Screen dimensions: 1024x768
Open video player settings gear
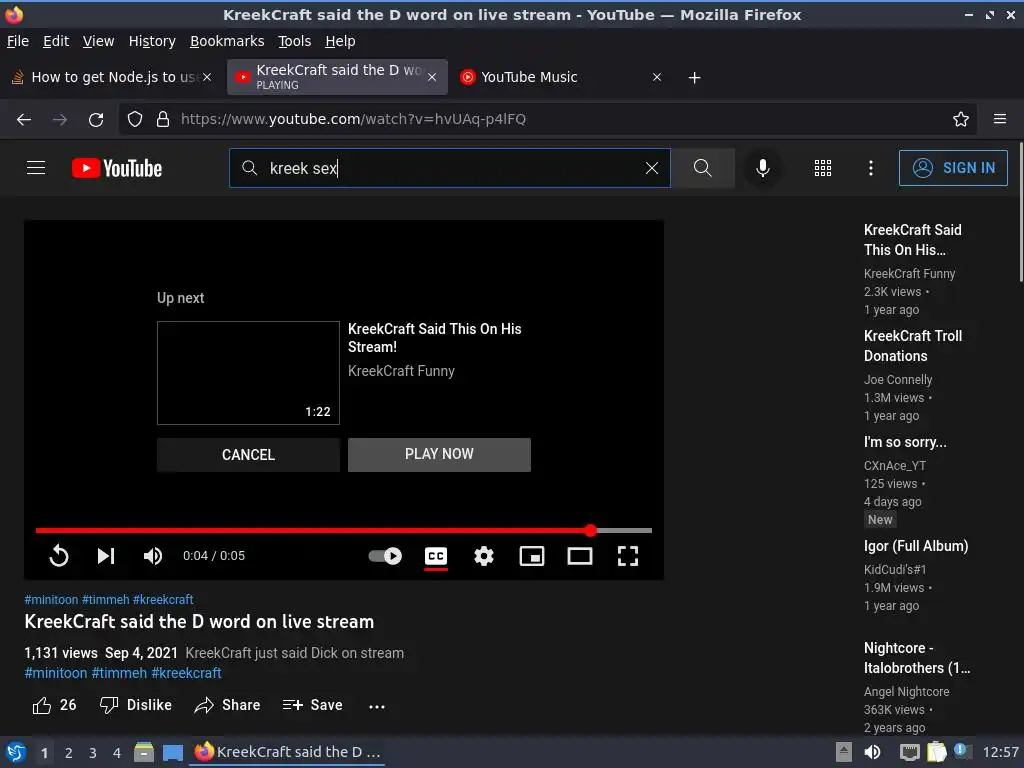click(x=484, y=556)
